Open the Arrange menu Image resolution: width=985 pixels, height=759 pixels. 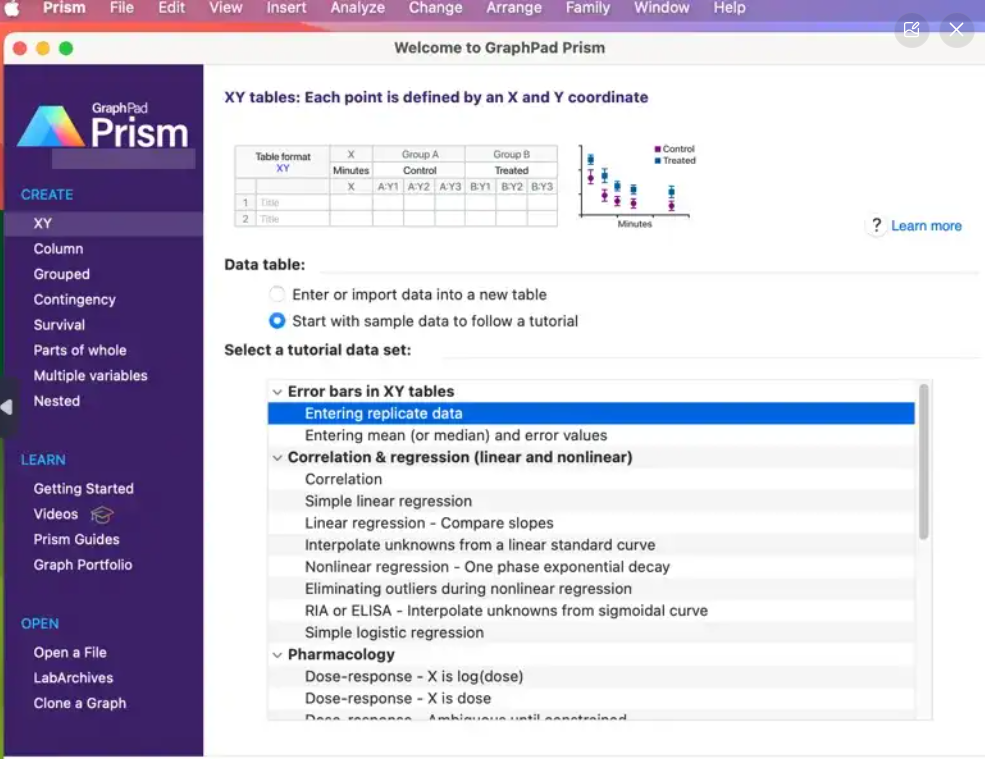pos(513,8)
